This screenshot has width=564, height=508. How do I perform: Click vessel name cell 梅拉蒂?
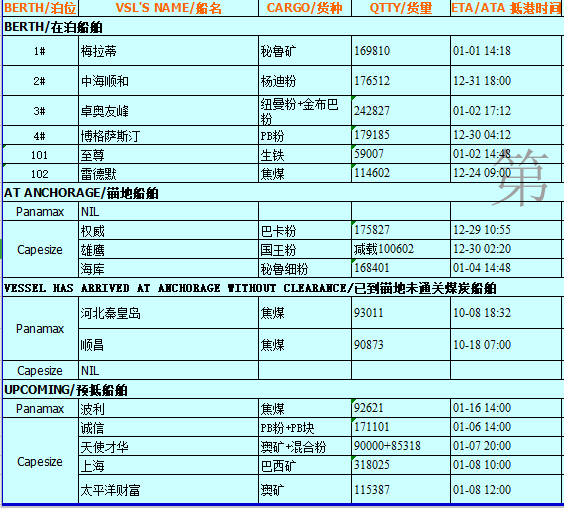pos(168,51)
